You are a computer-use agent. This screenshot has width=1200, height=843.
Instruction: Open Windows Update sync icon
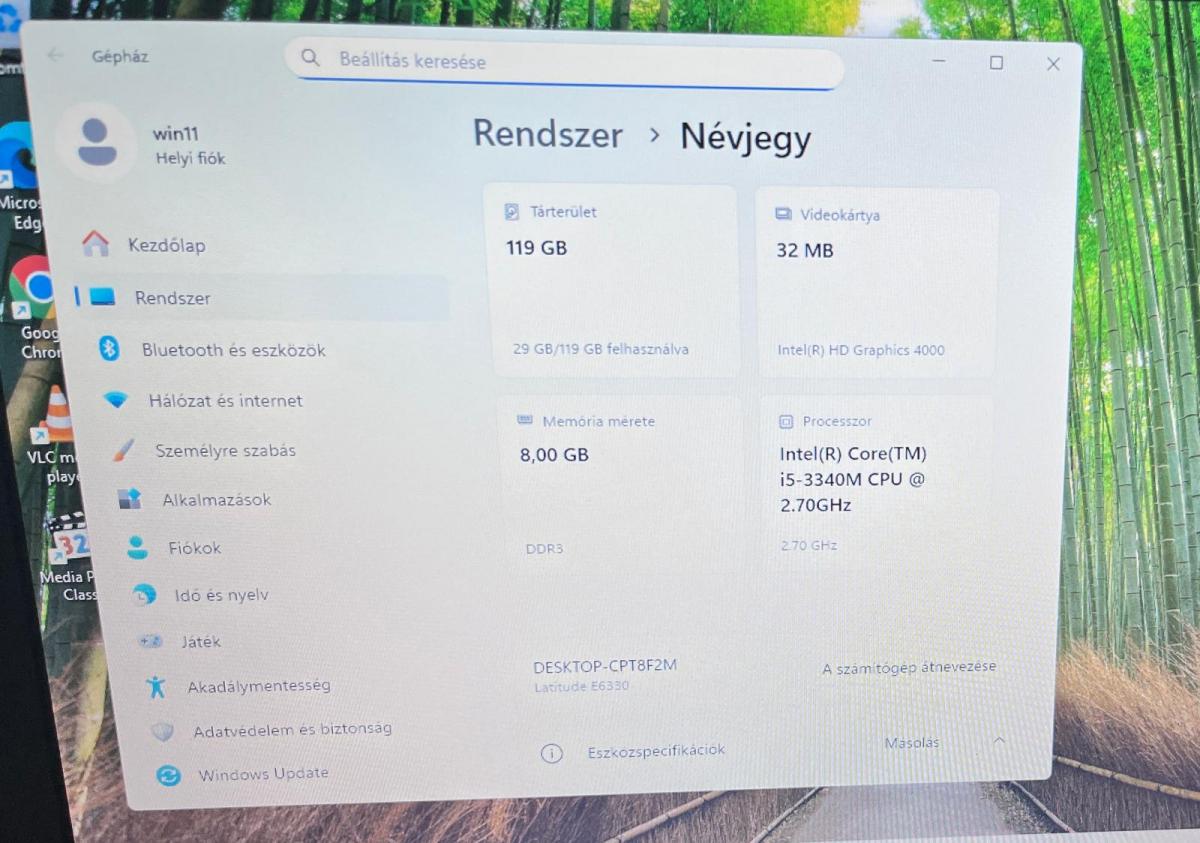pyautogui.click(x=168, y=774)
